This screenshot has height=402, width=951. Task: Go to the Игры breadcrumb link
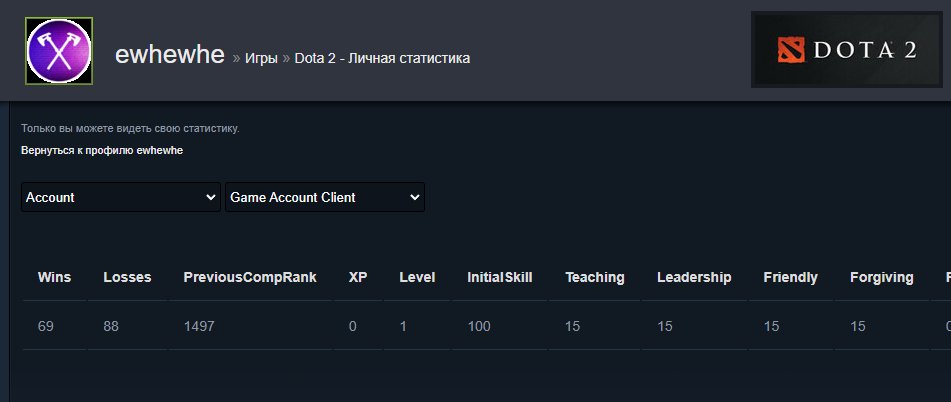click(x=261, y=58)
